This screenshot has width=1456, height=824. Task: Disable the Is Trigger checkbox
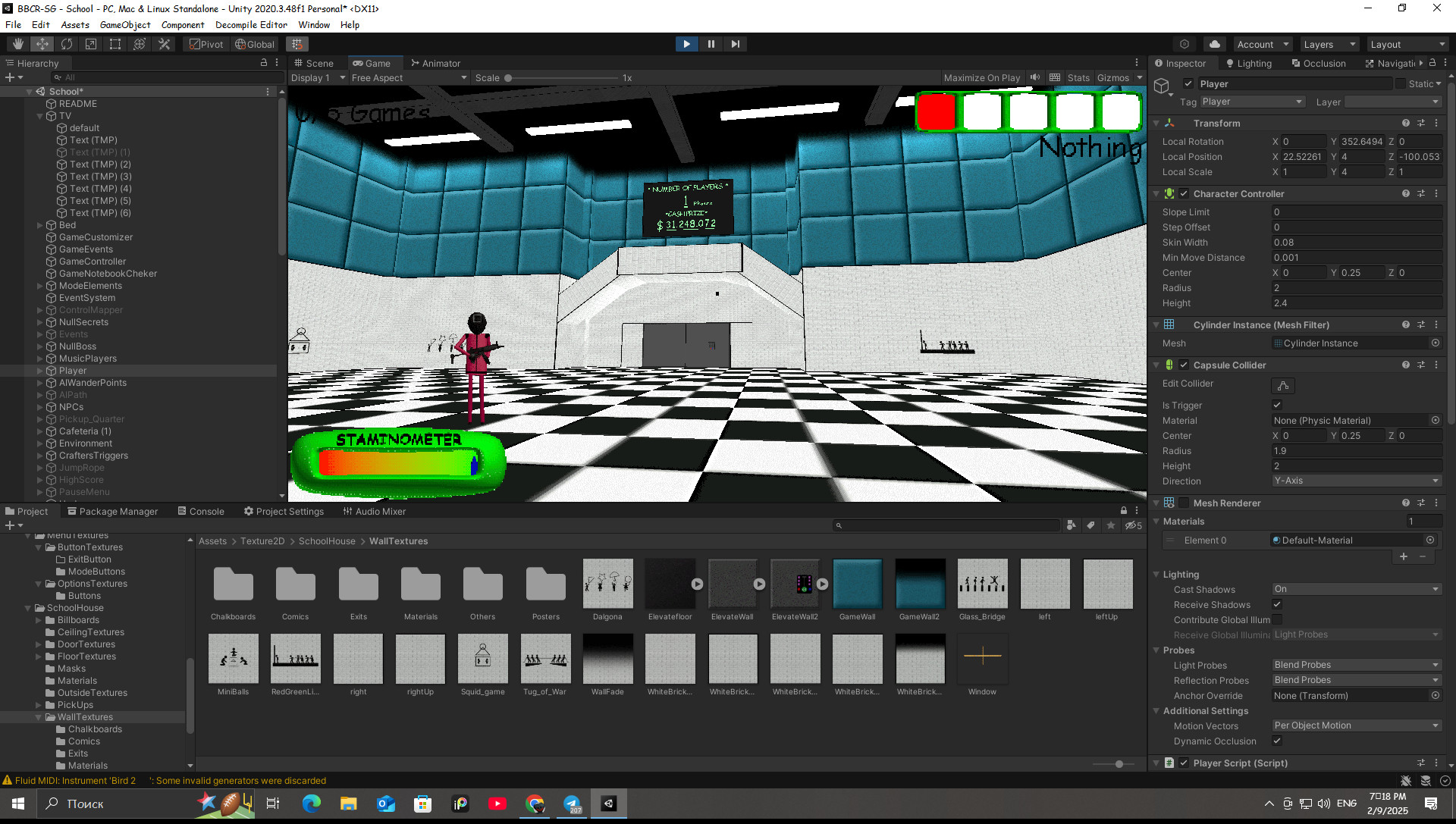[1277, 405]
